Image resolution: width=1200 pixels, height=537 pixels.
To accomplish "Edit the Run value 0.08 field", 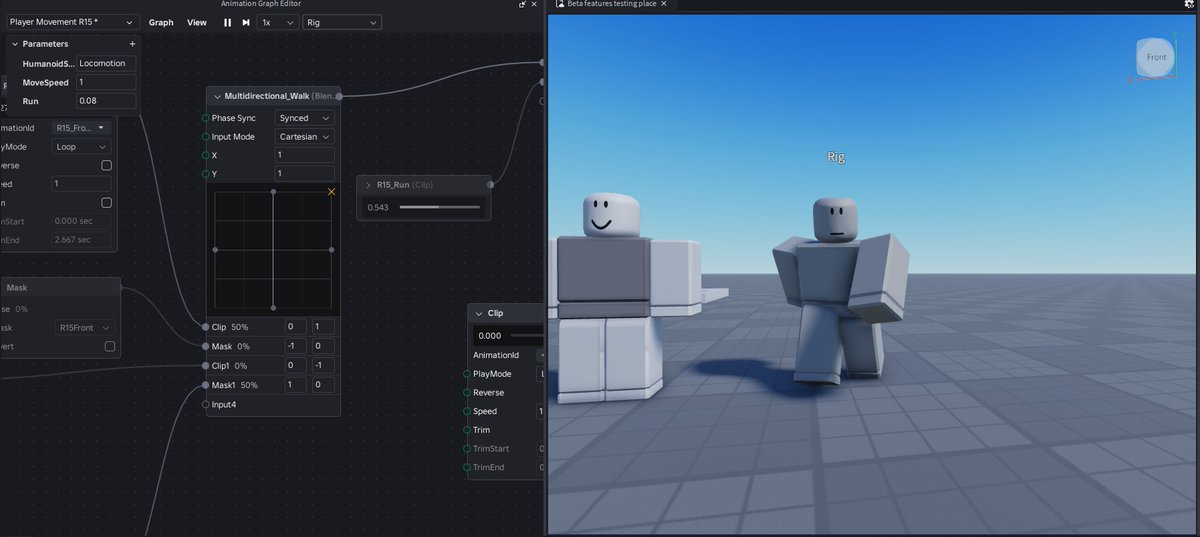I will pos(105,101).
